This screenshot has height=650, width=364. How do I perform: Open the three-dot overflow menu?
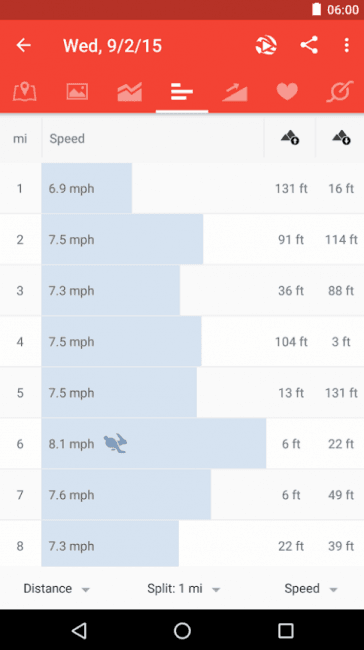coord(347,45)
